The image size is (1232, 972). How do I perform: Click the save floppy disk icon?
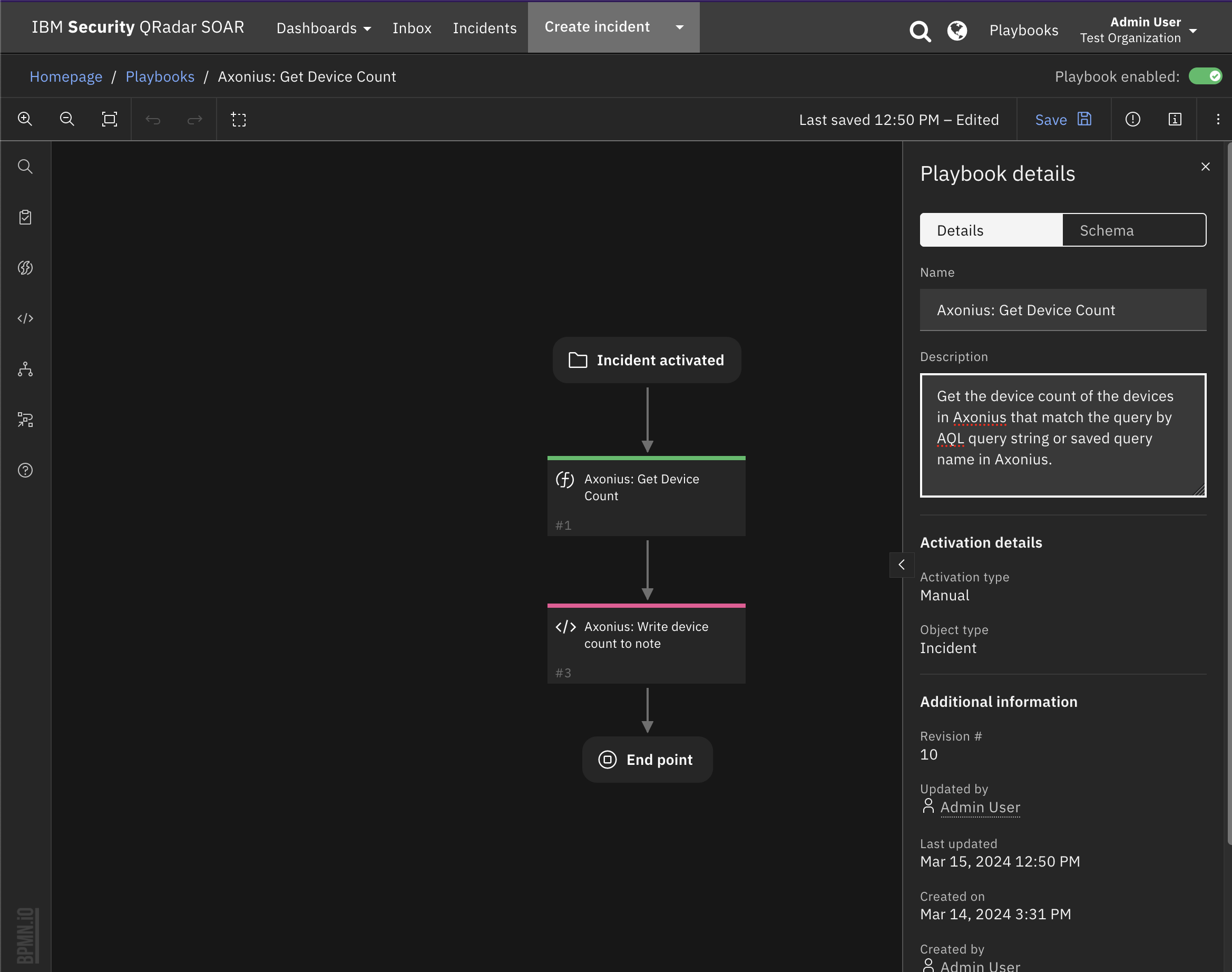pyautogui.click(x=1084, y=119)
